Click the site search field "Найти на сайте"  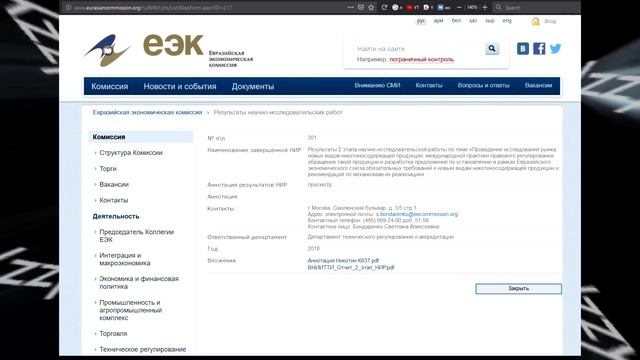click(x=419, y=49)
